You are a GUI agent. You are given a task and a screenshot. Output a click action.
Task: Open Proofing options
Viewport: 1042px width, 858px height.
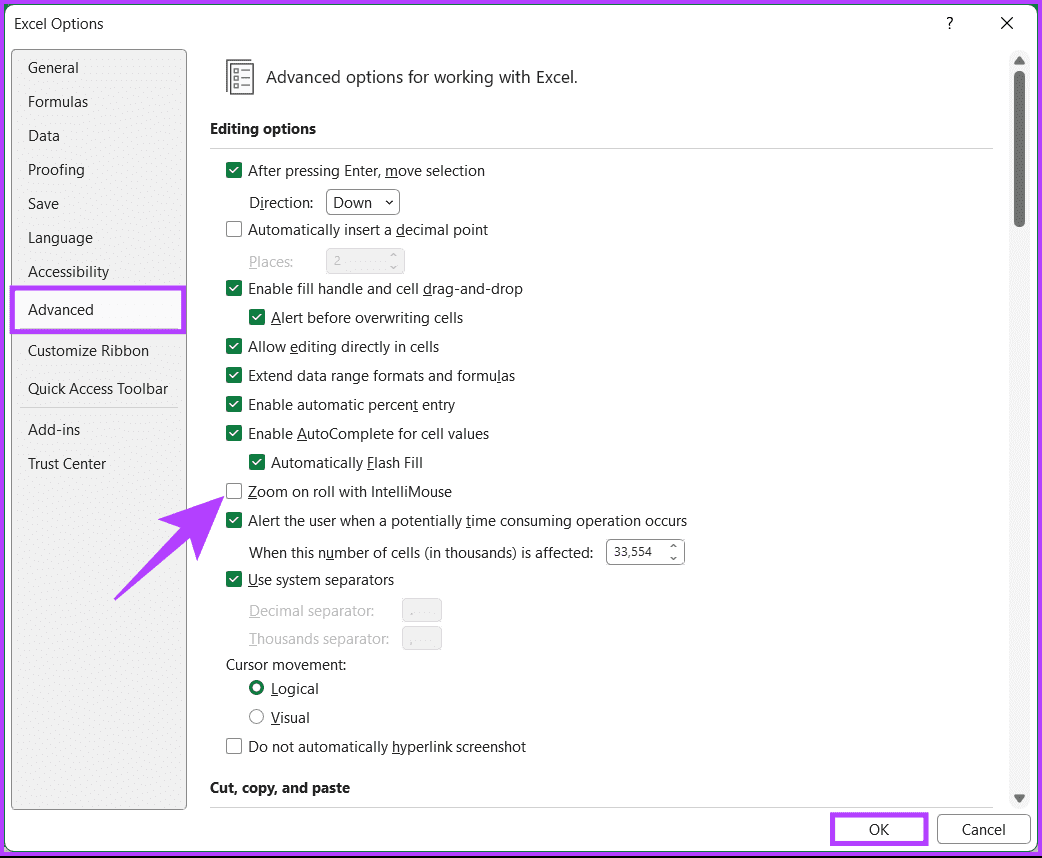coord(56,169)
